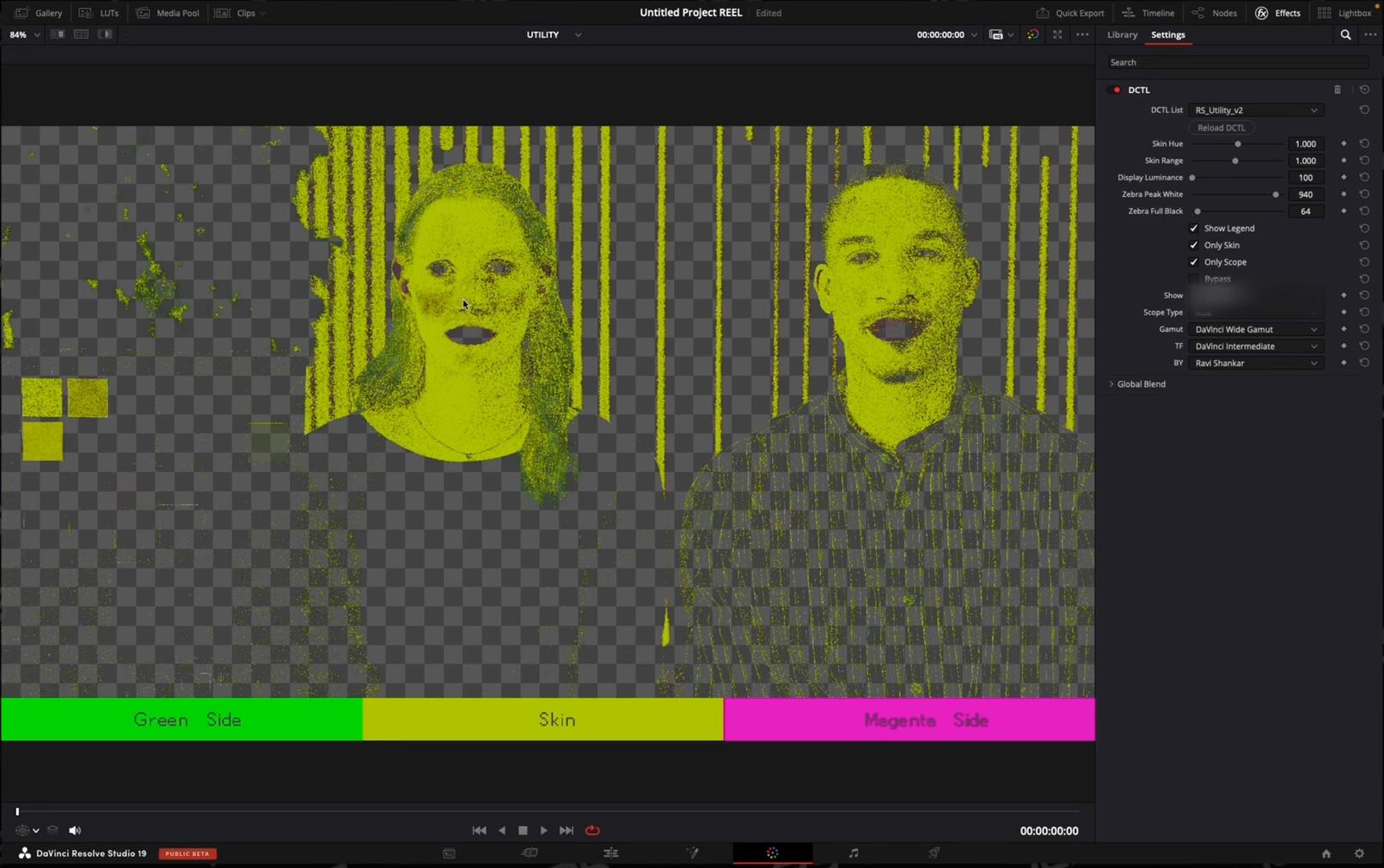Click the speaker mute icon
This screenshot has width=1384, height=868.
[75, 830]
